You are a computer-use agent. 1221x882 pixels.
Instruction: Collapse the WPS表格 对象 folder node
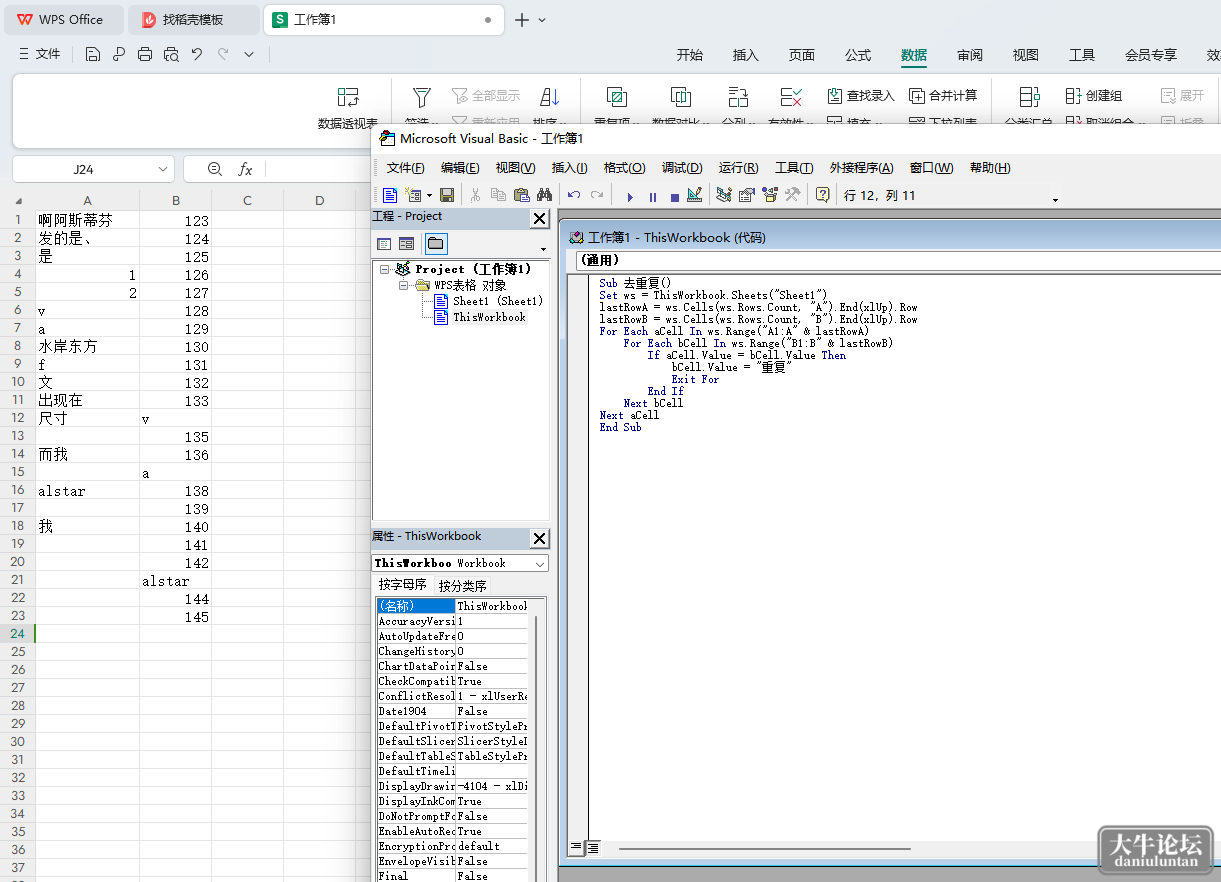pos(405,285)
